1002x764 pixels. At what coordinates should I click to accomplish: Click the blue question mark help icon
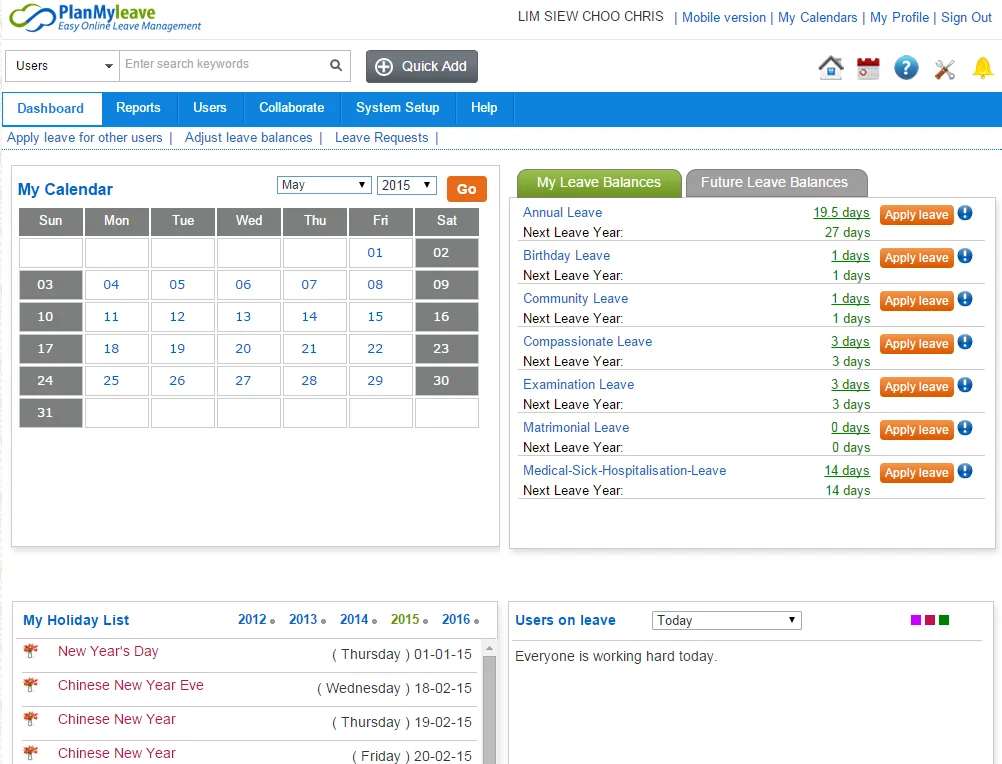tap(906, 68)
